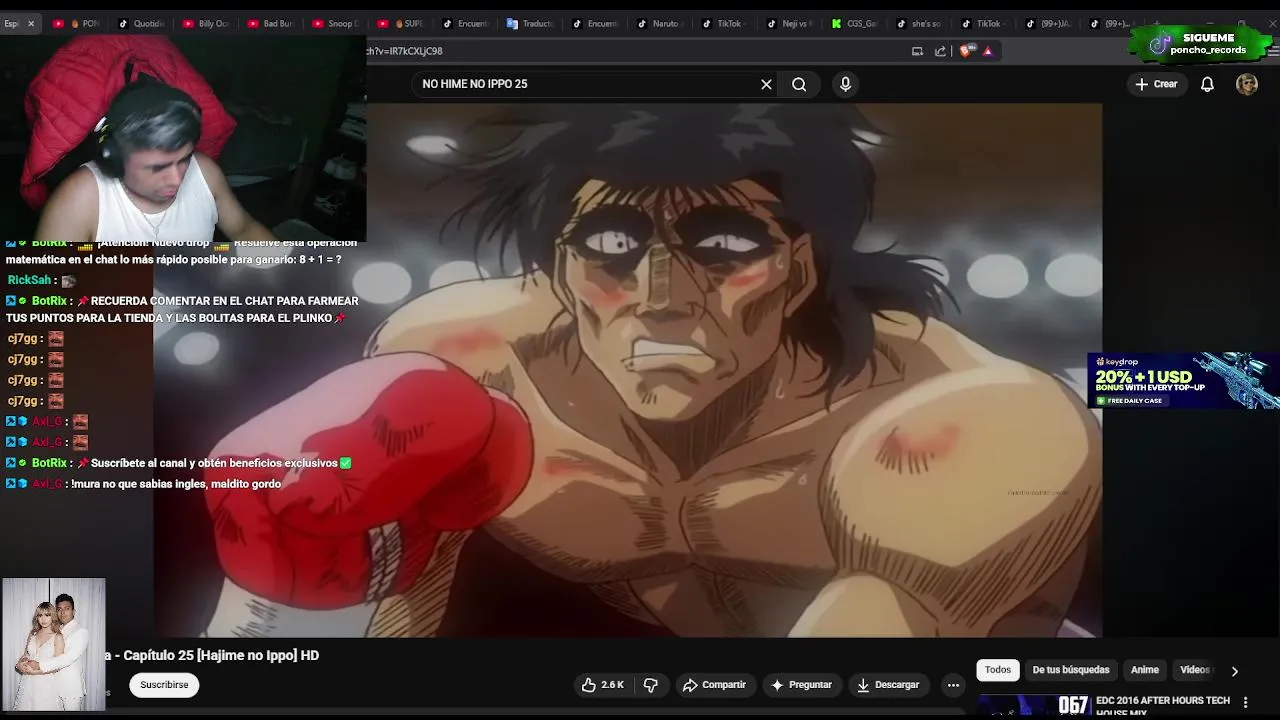
Task: Open the YouTube account avatar menu
Action: point(1246,84)
